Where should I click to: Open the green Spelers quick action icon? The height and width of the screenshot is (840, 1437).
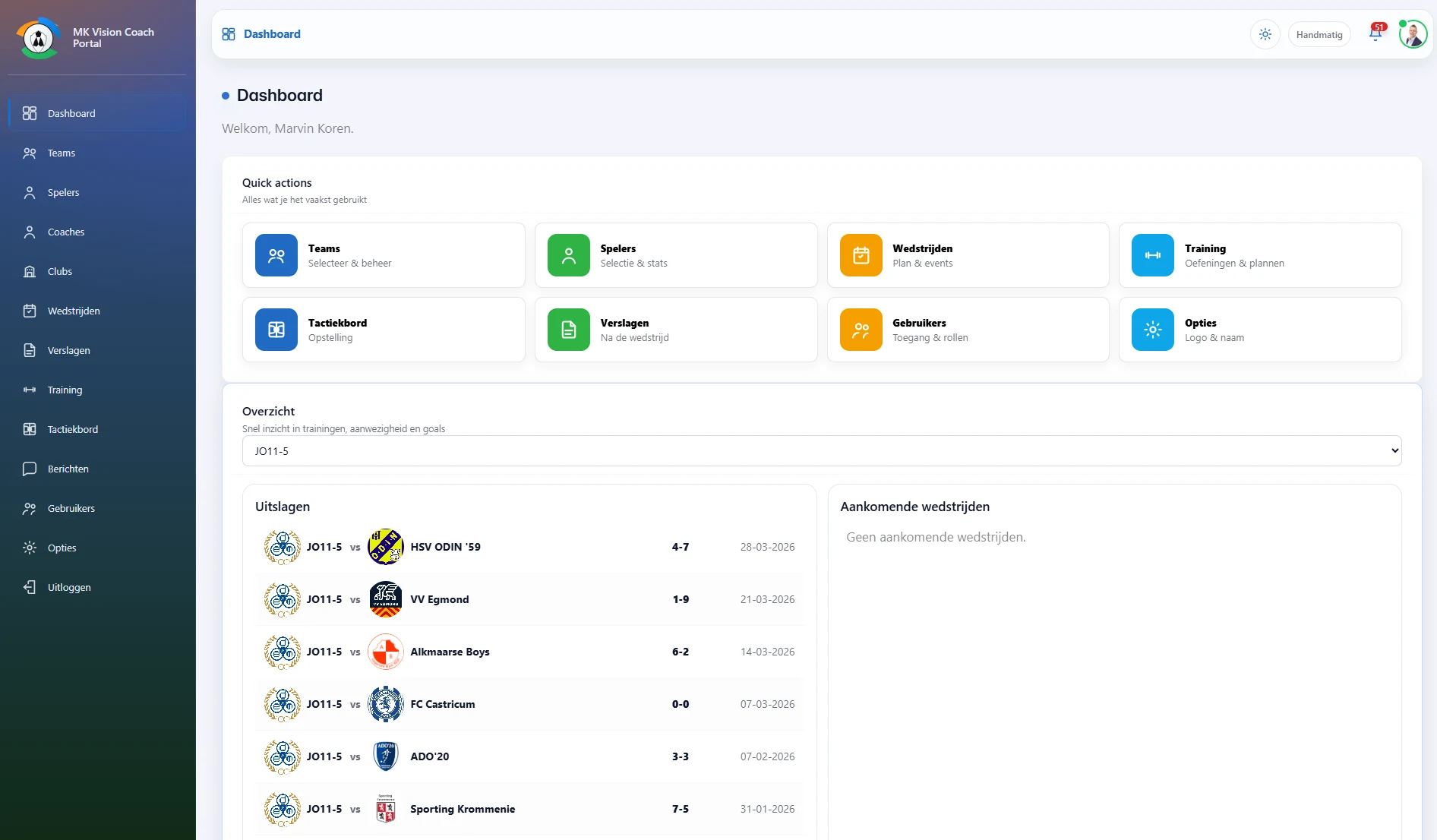tap(569, 255)
